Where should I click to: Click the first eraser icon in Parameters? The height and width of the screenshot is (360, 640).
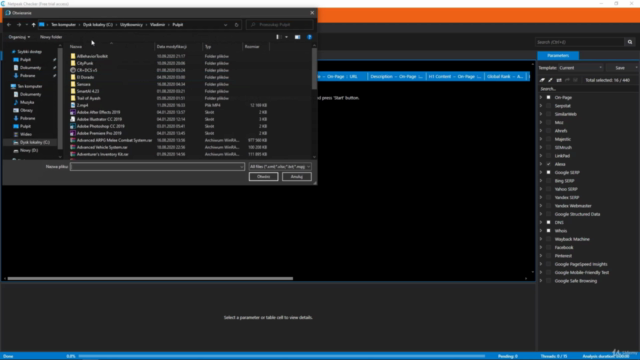coord(542,80)
